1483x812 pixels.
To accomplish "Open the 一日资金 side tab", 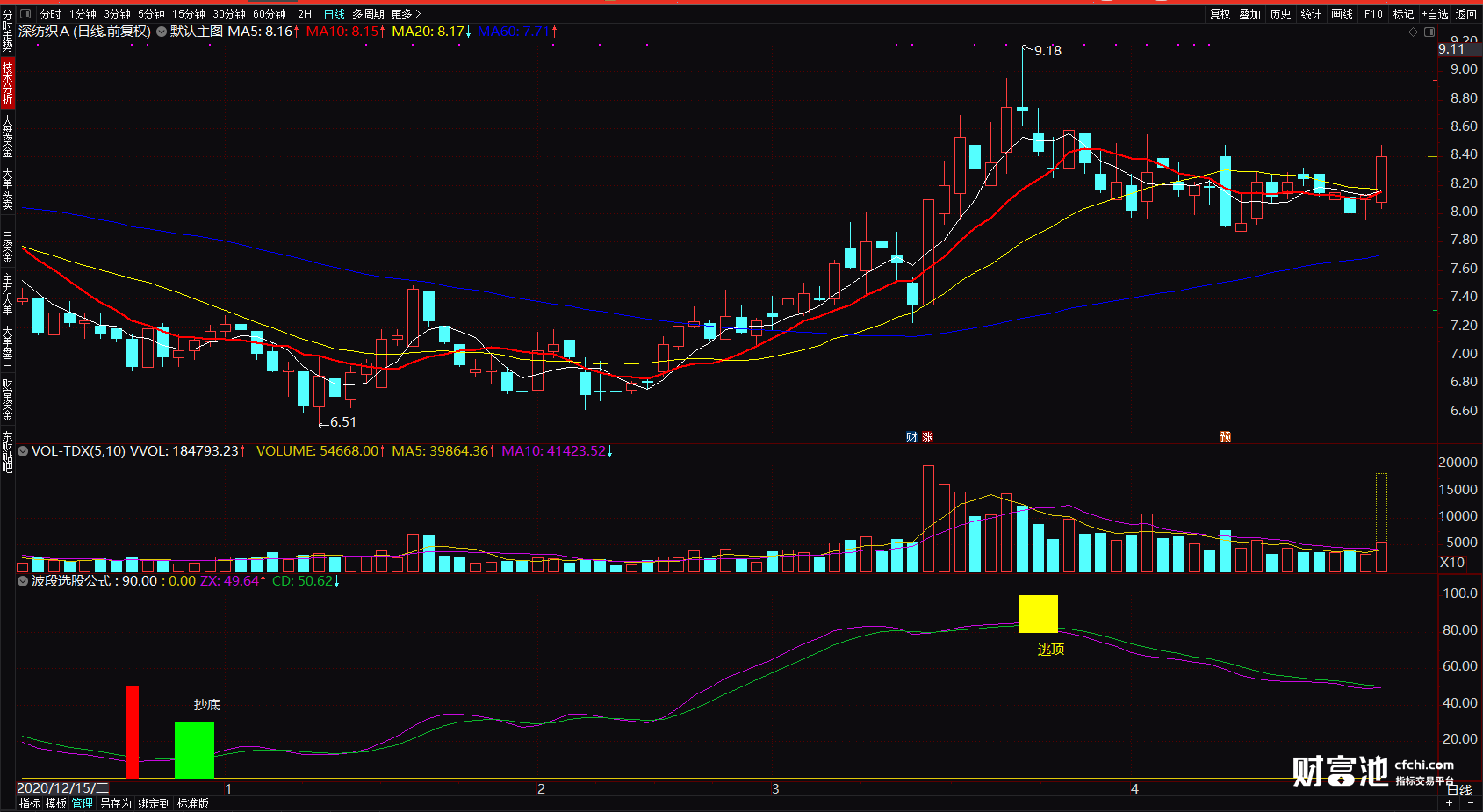I will pyautogui.click(x=7, y=243).
